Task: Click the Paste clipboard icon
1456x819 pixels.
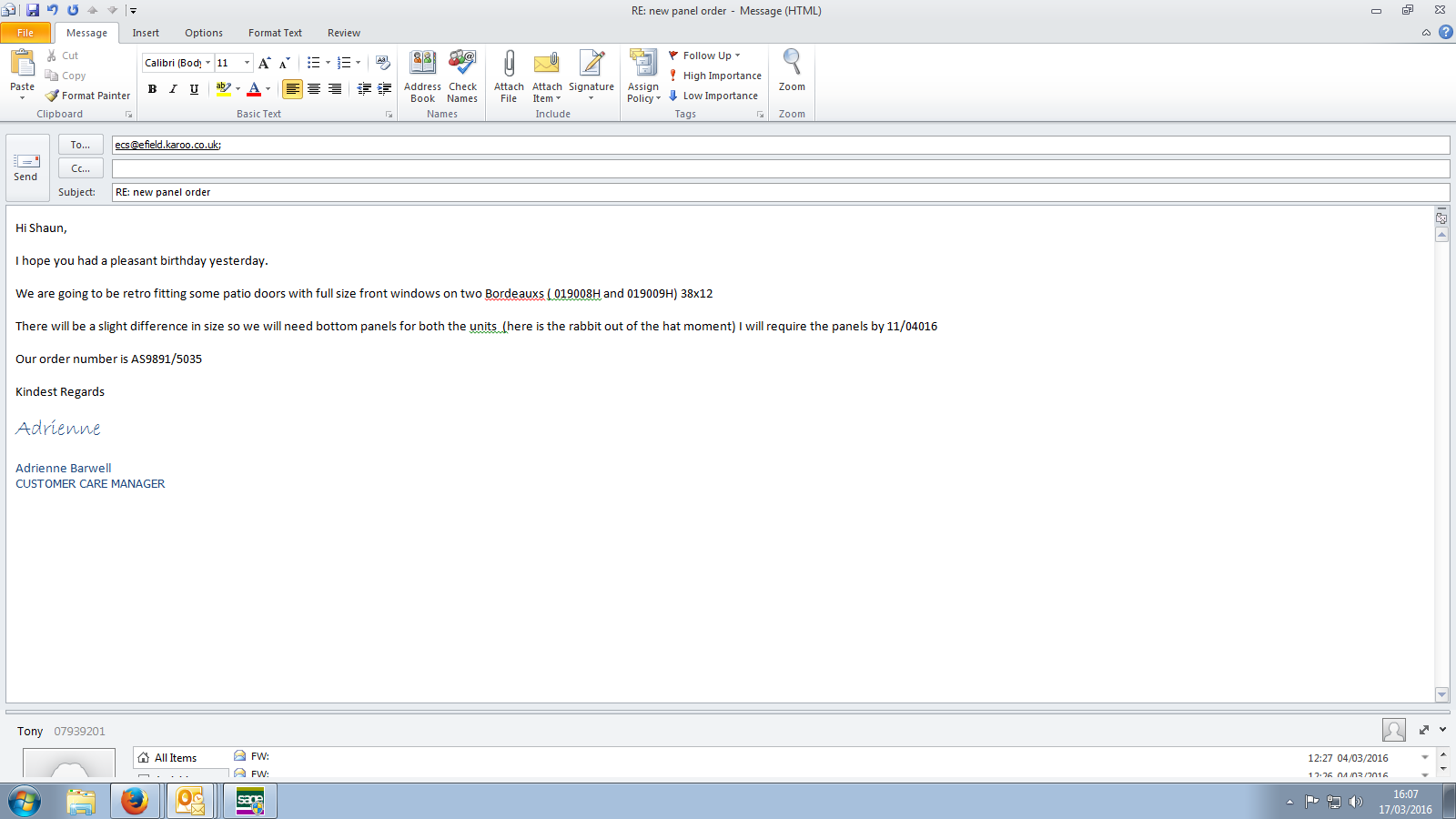Action: [x=22, y=64]
